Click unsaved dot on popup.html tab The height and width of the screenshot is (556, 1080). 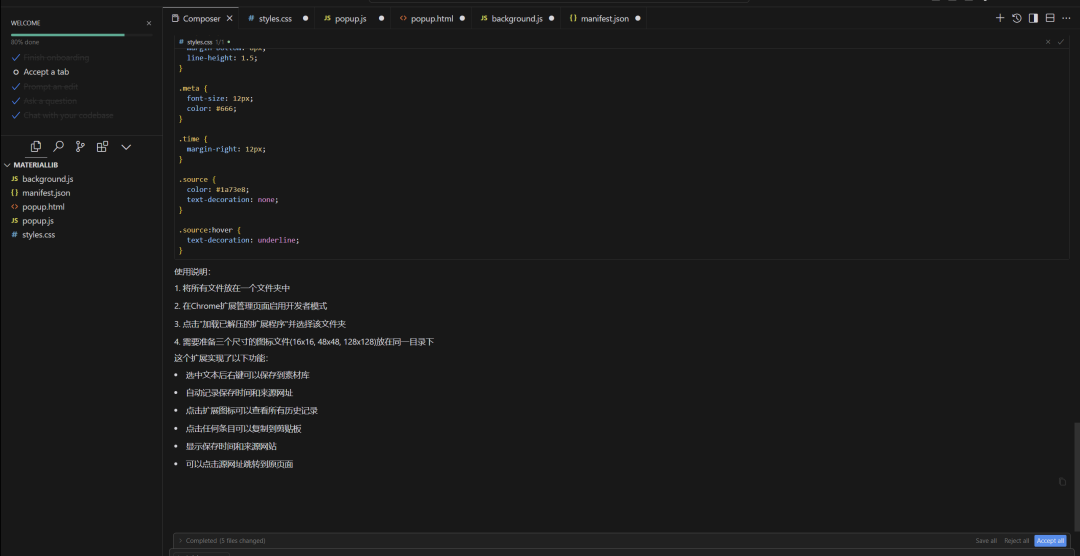461,19
